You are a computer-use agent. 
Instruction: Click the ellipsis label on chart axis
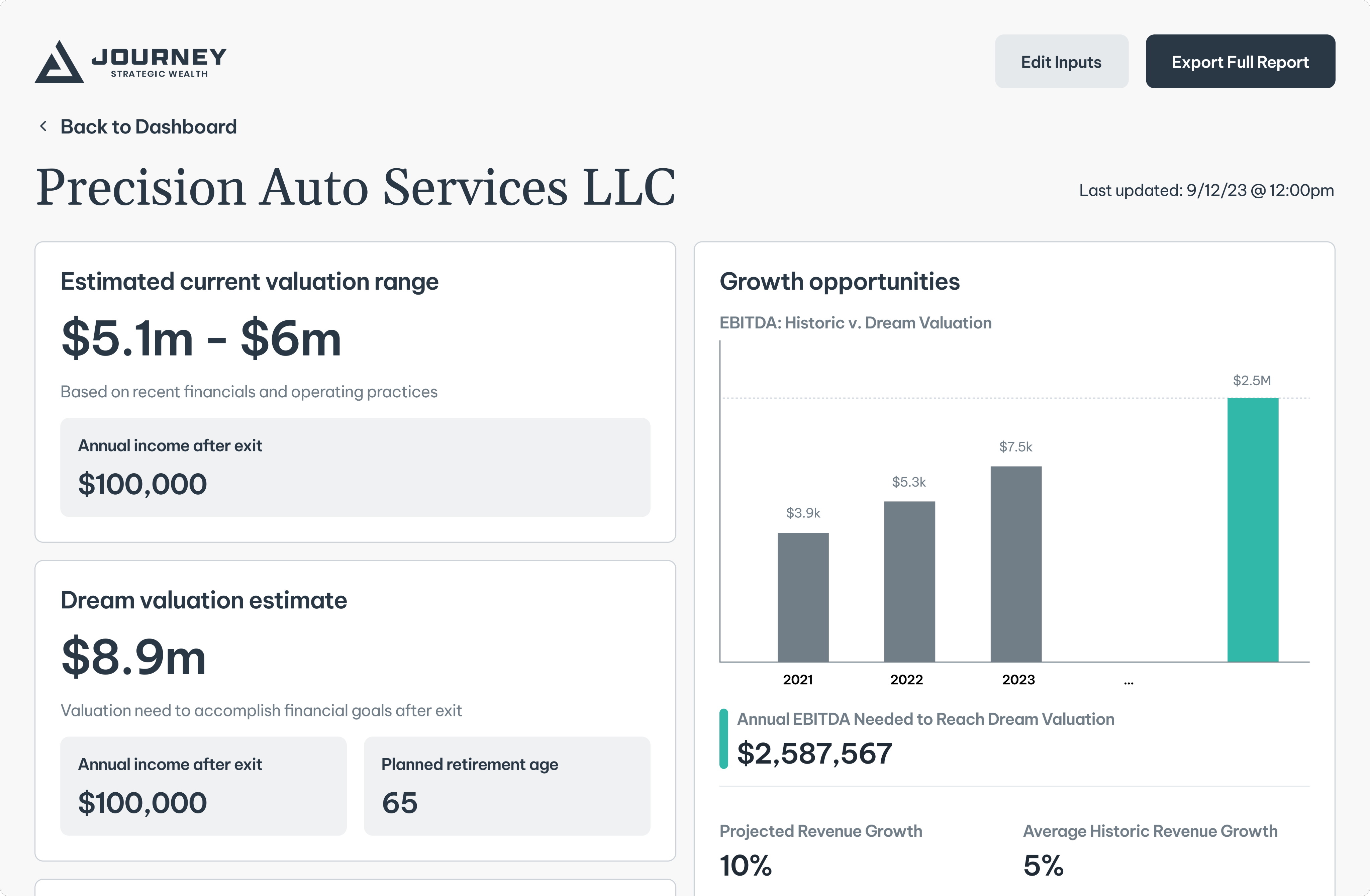1128,681
